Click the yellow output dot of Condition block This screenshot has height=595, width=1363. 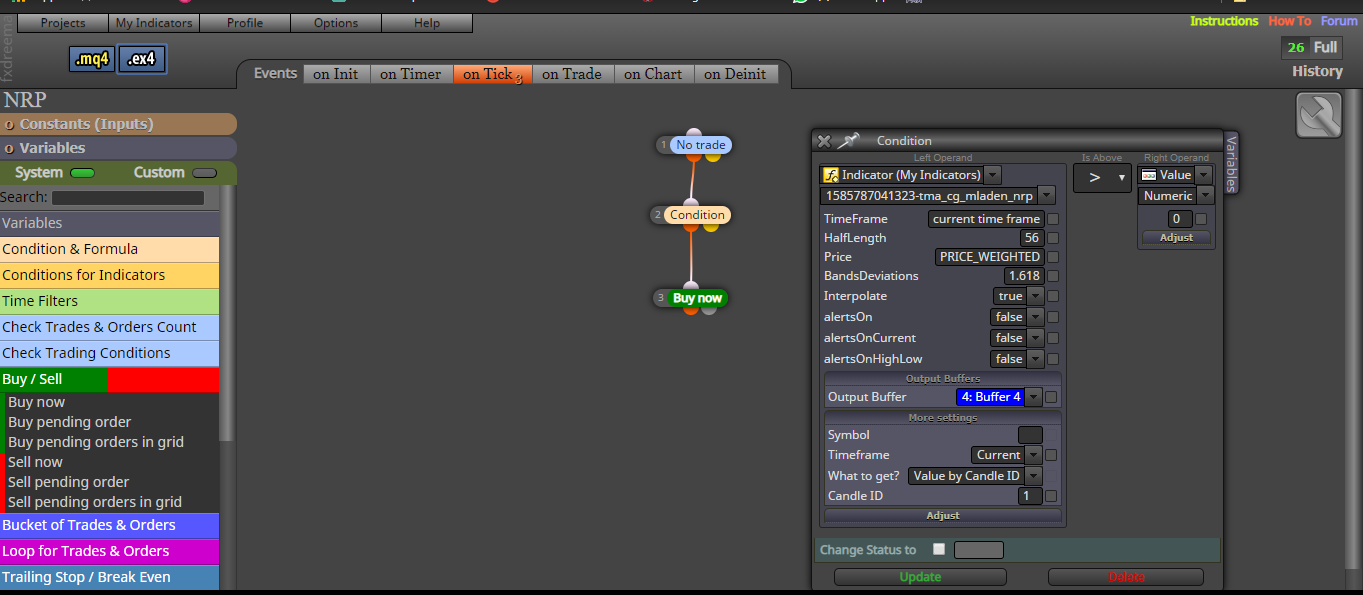(711, 226)
